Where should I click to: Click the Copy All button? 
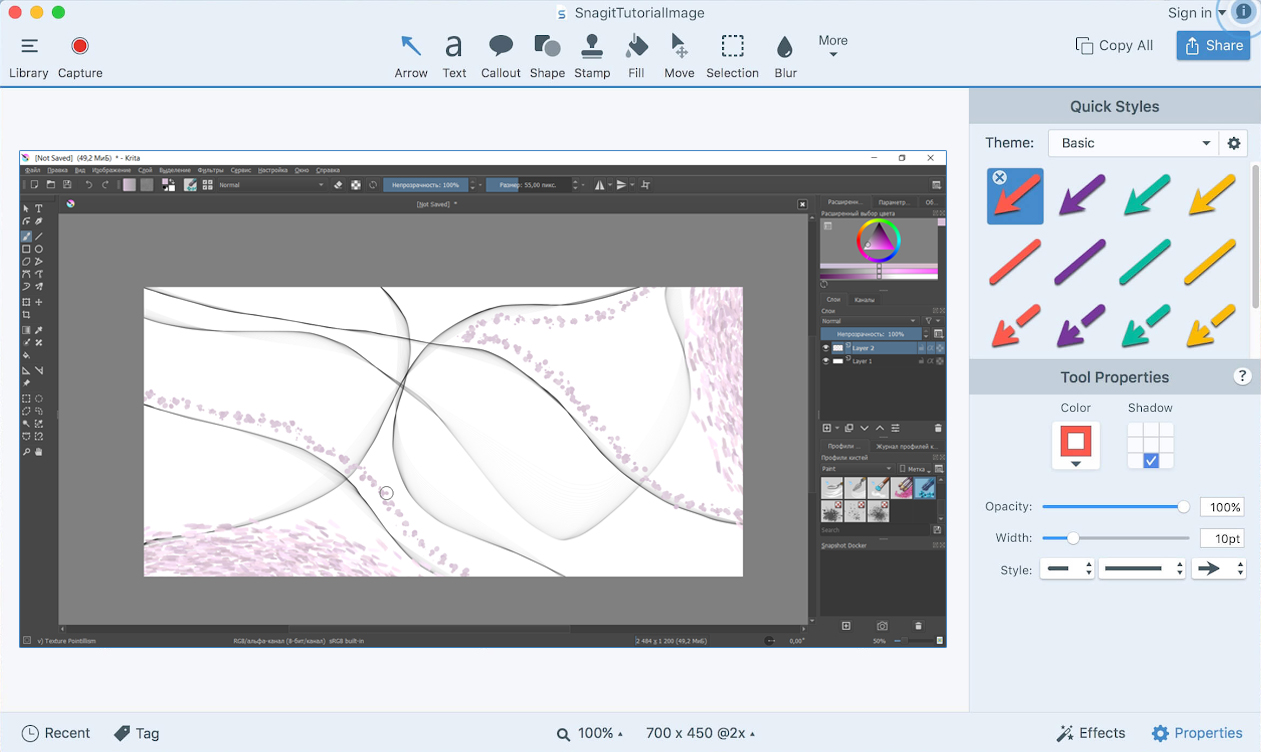(x=1113, y=45)
